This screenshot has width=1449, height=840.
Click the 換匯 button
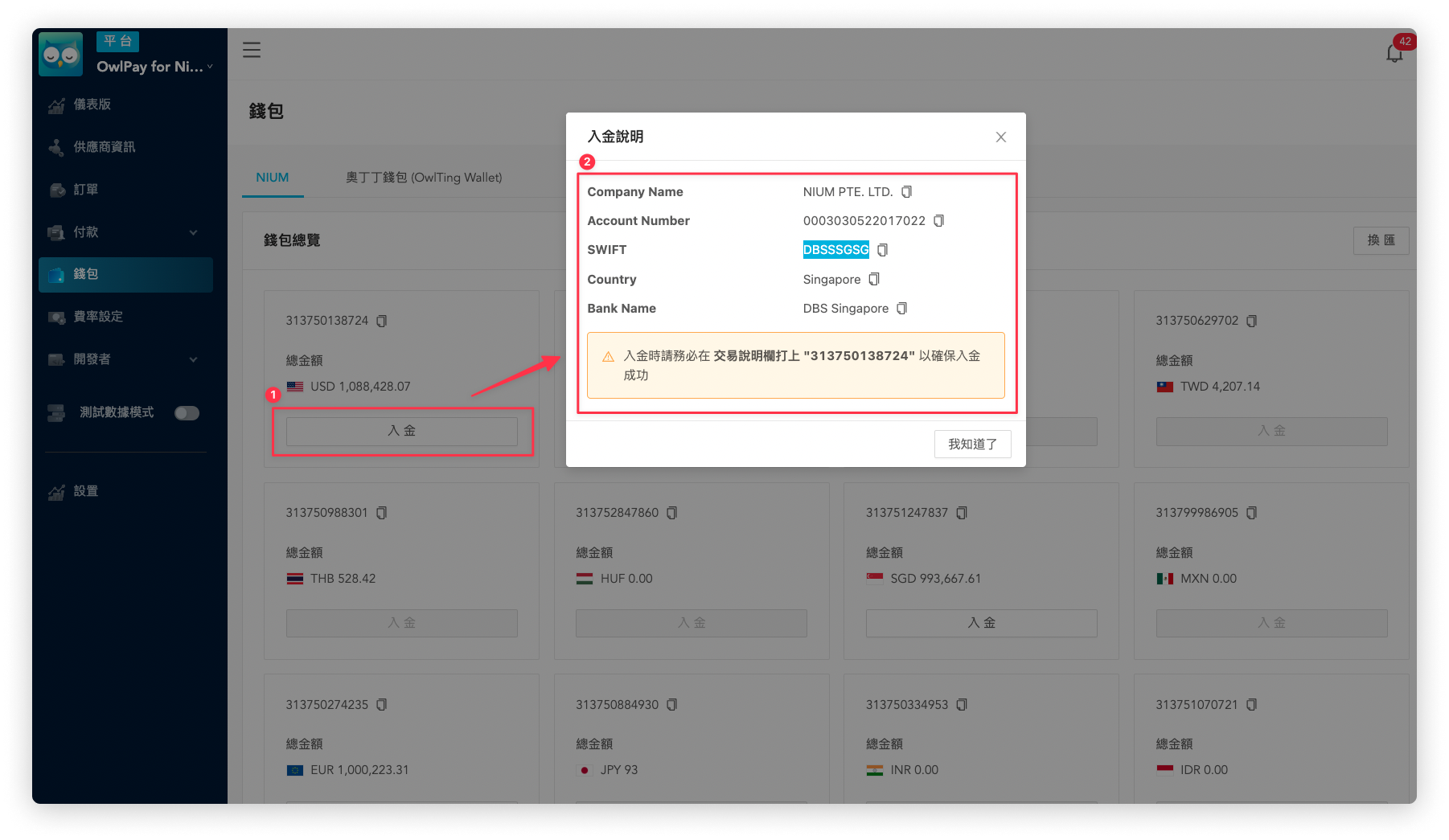(x=1381, y=240)
